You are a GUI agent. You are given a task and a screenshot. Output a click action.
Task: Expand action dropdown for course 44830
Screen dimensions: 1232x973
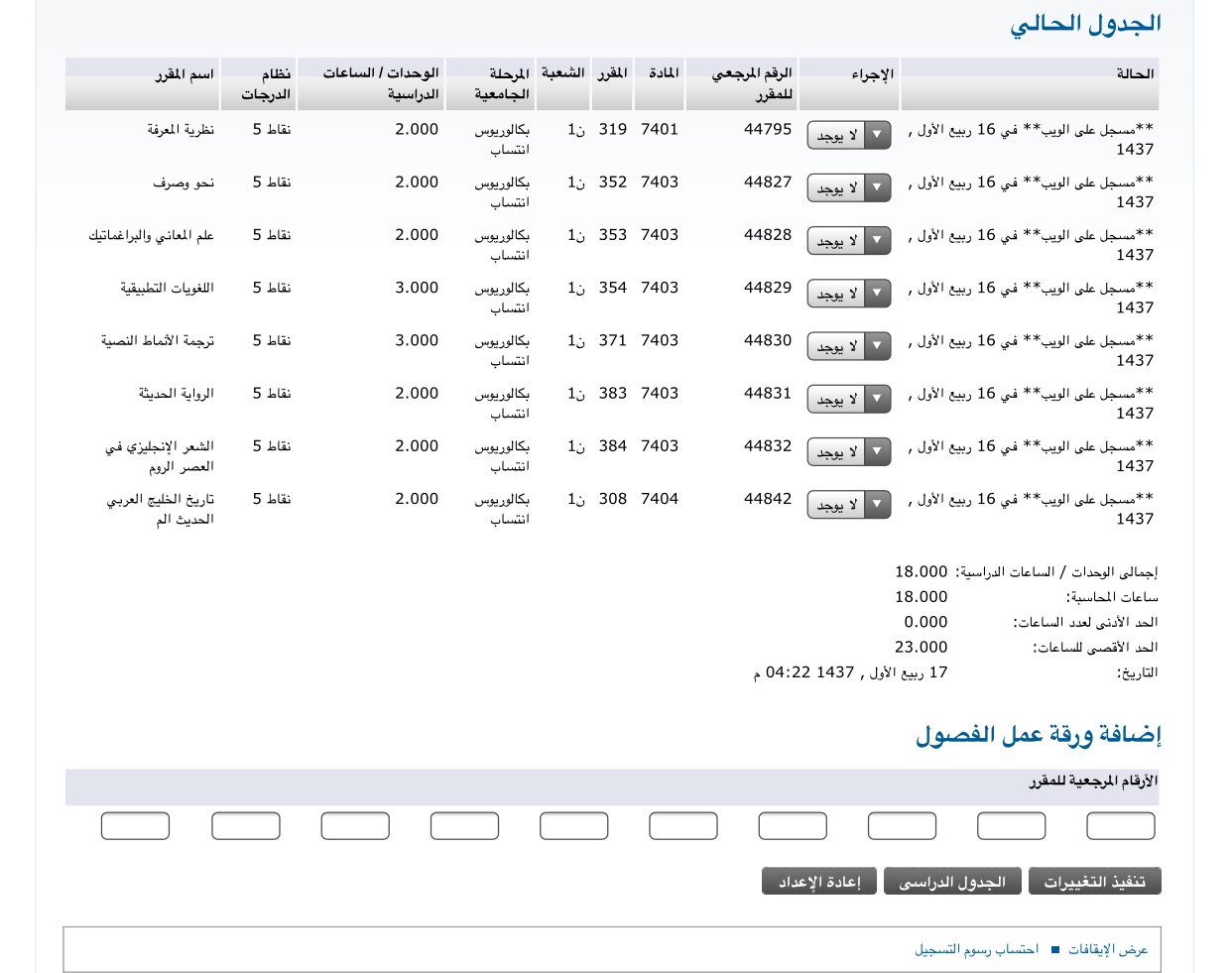[849, 347]
